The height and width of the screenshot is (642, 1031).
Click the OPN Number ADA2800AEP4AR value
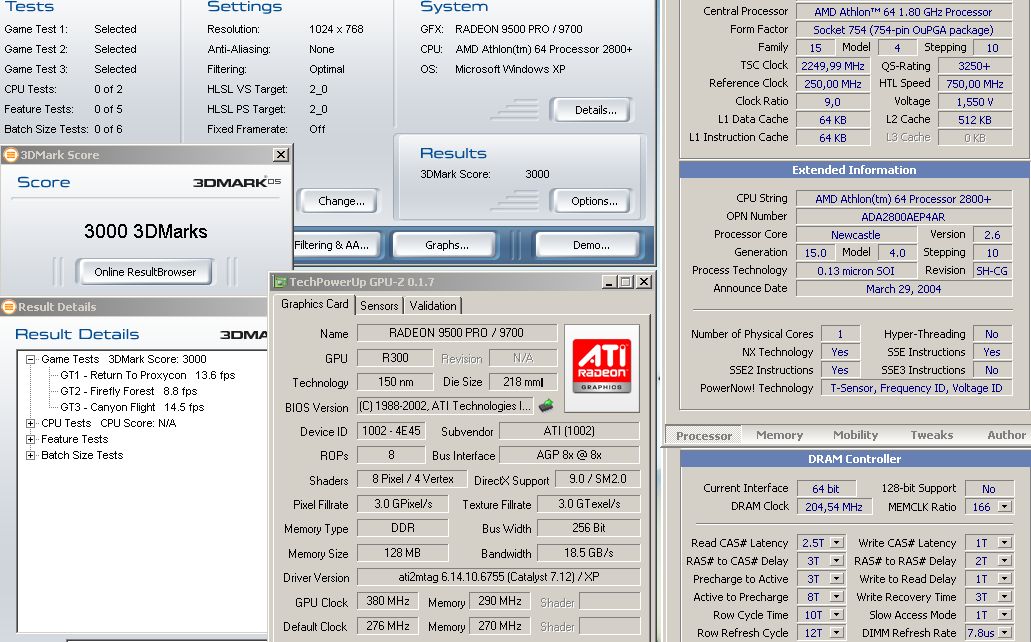[903, 216]
